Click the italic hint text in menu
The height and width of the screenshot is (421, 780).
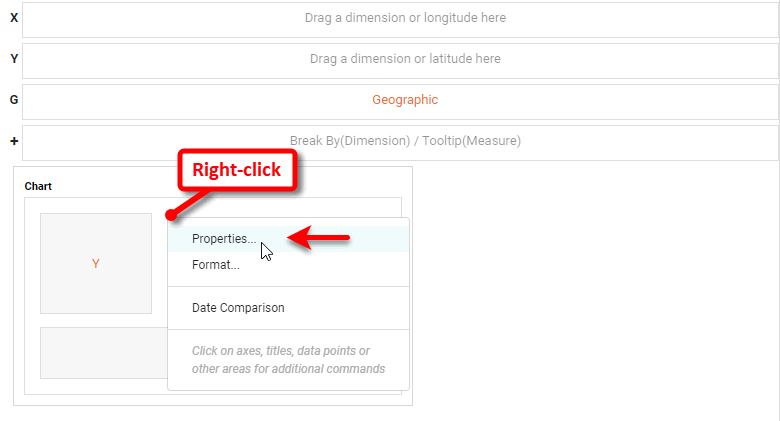(x=288, y=359)
